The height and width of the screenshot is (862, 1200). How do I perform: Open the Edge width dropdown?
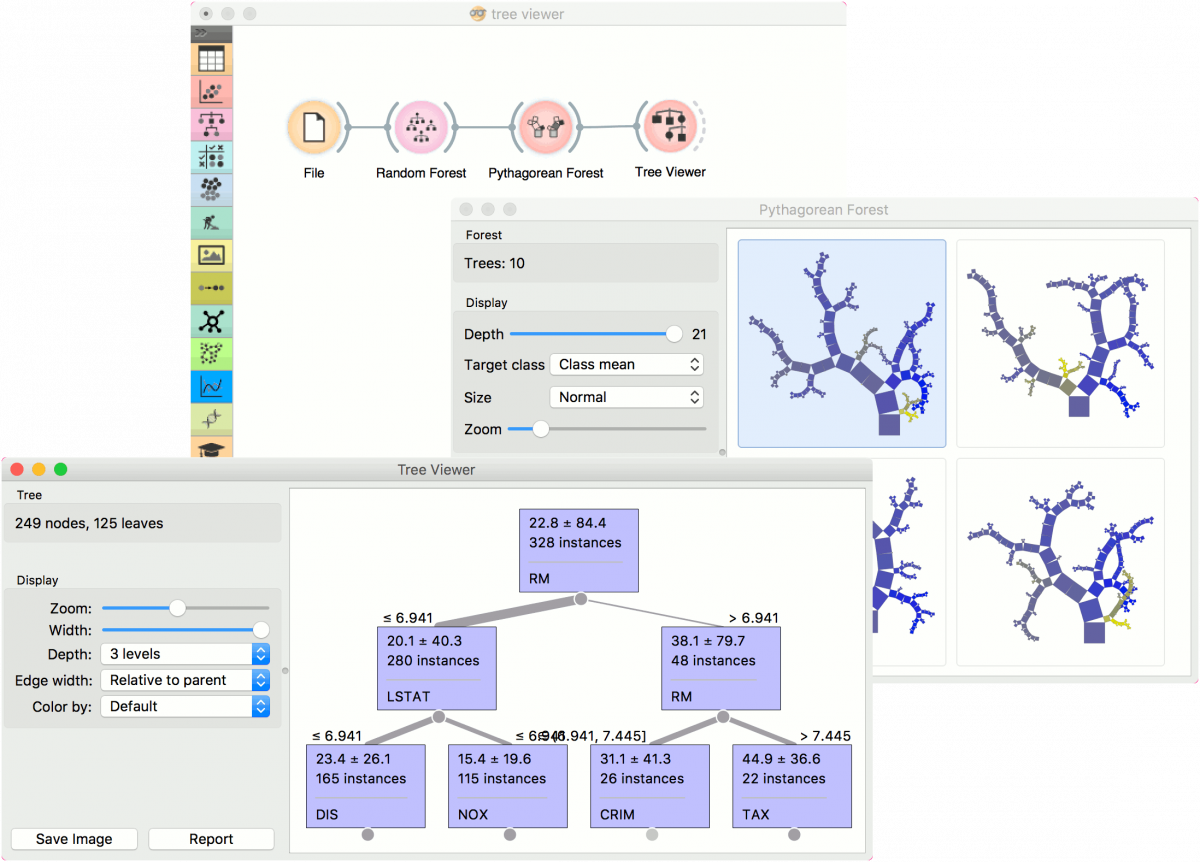point(185,680)
